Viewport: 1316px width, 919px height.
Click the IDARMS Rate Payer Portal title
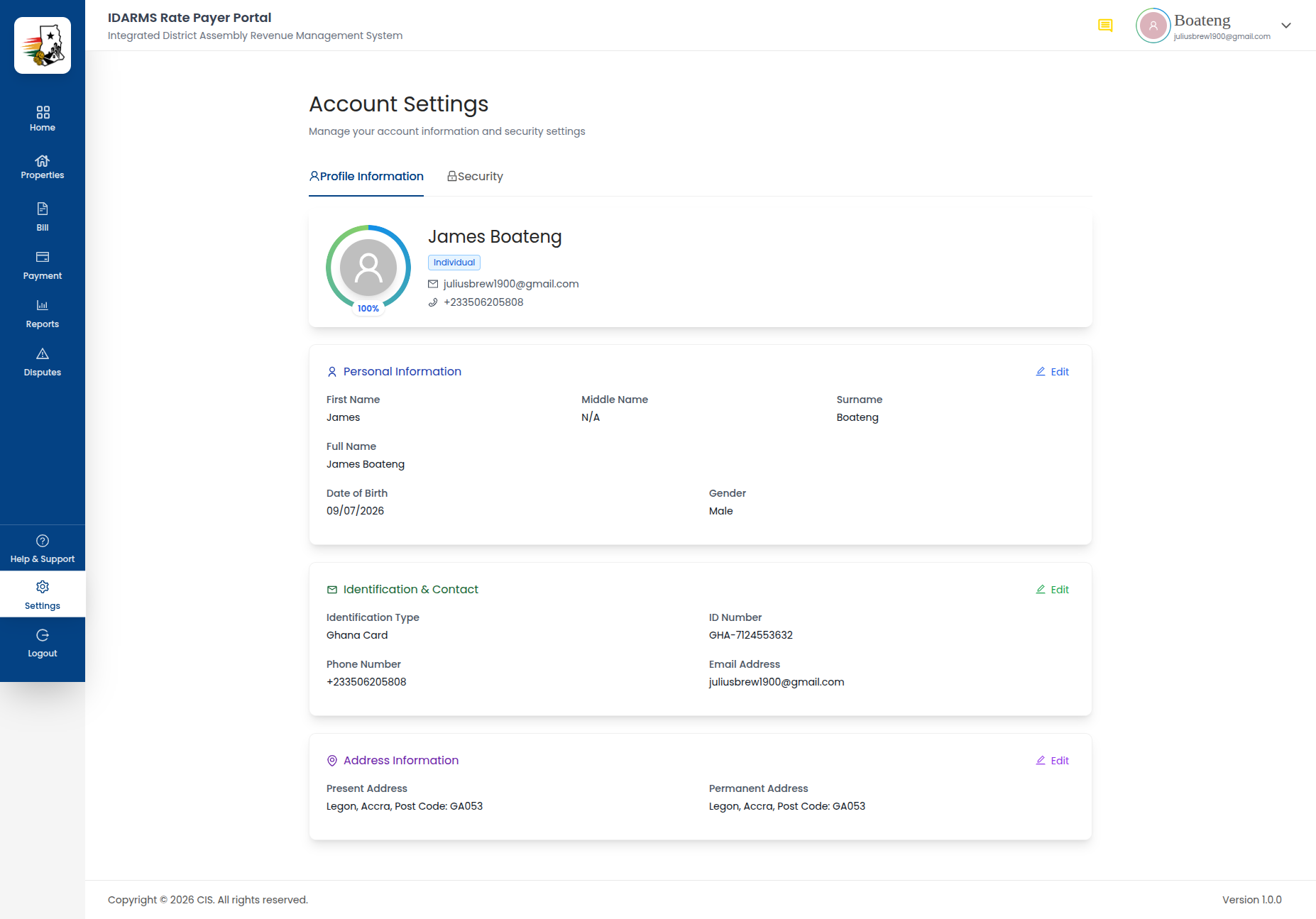point(190,18)
